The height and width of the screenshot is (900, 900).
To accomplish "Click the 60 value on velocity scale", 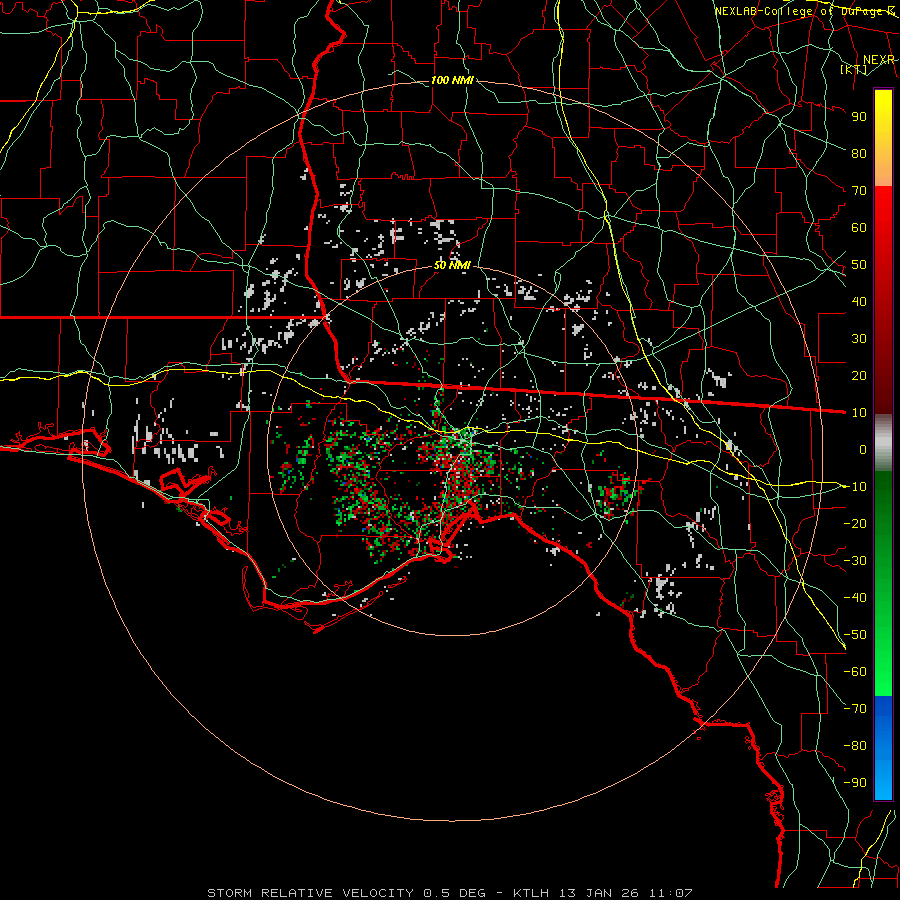I will click(859, 227).
